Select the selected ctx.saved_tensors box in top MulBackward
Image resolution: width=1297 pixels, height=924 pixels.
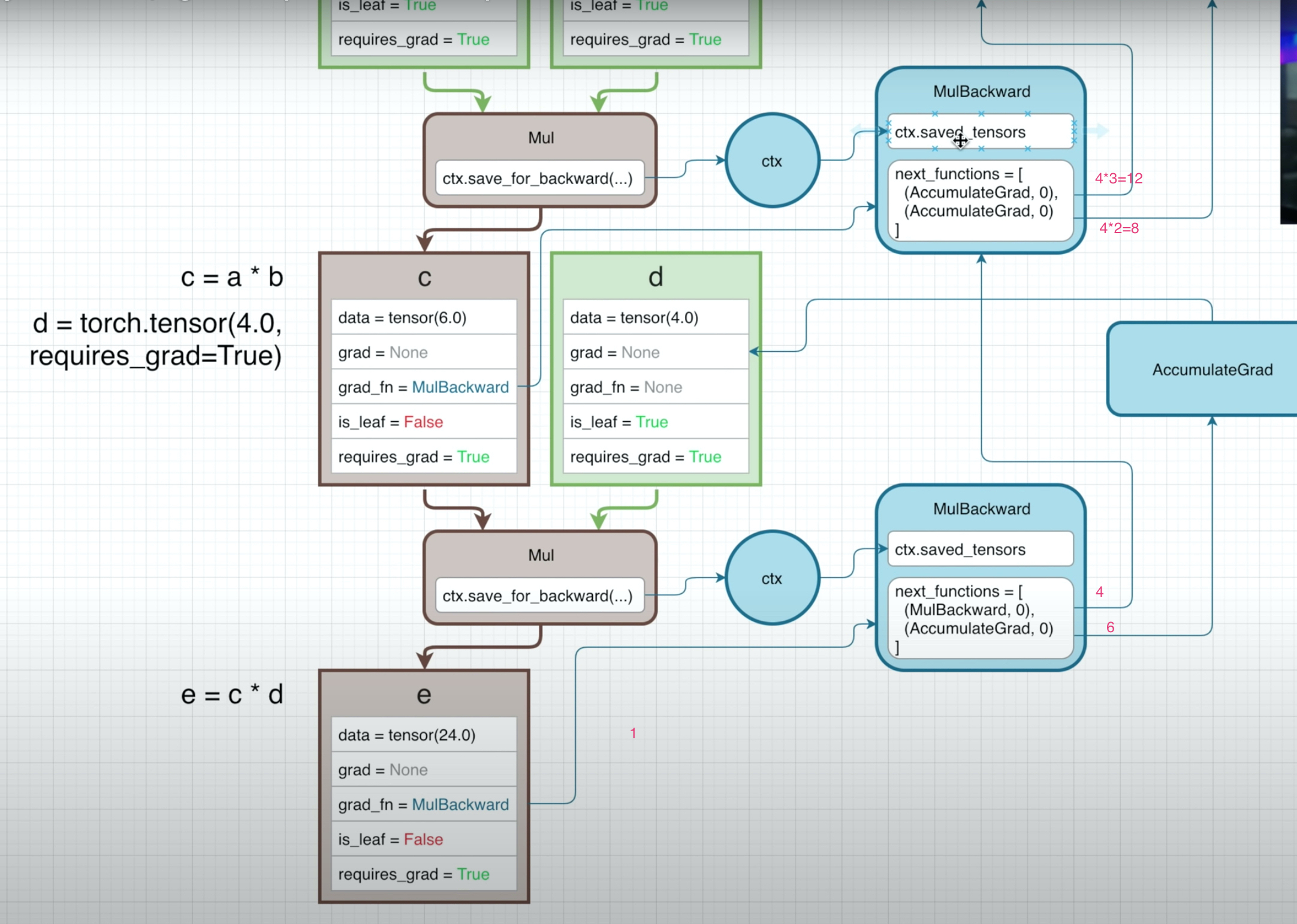point(981,131)
